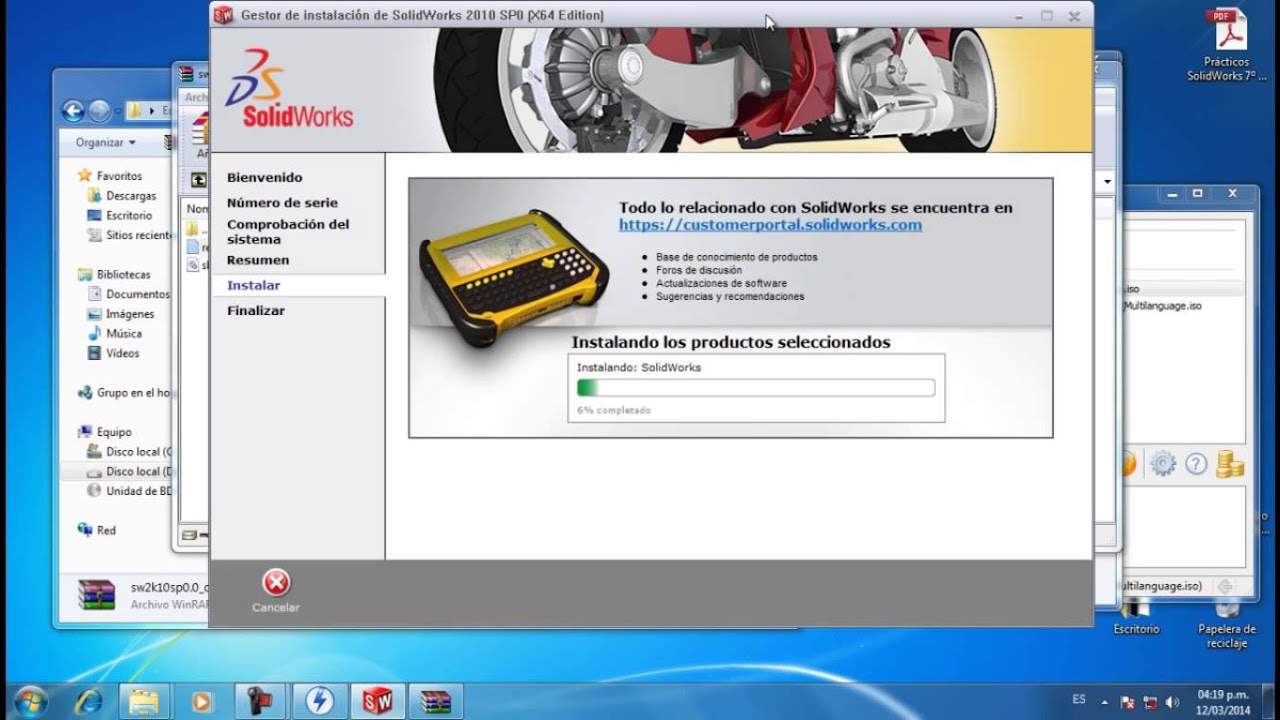This screenshot has height=720, width=1280.
Task: Select Bibliotecas in Explorer sidebar
Action: click(x=123, y=274)
